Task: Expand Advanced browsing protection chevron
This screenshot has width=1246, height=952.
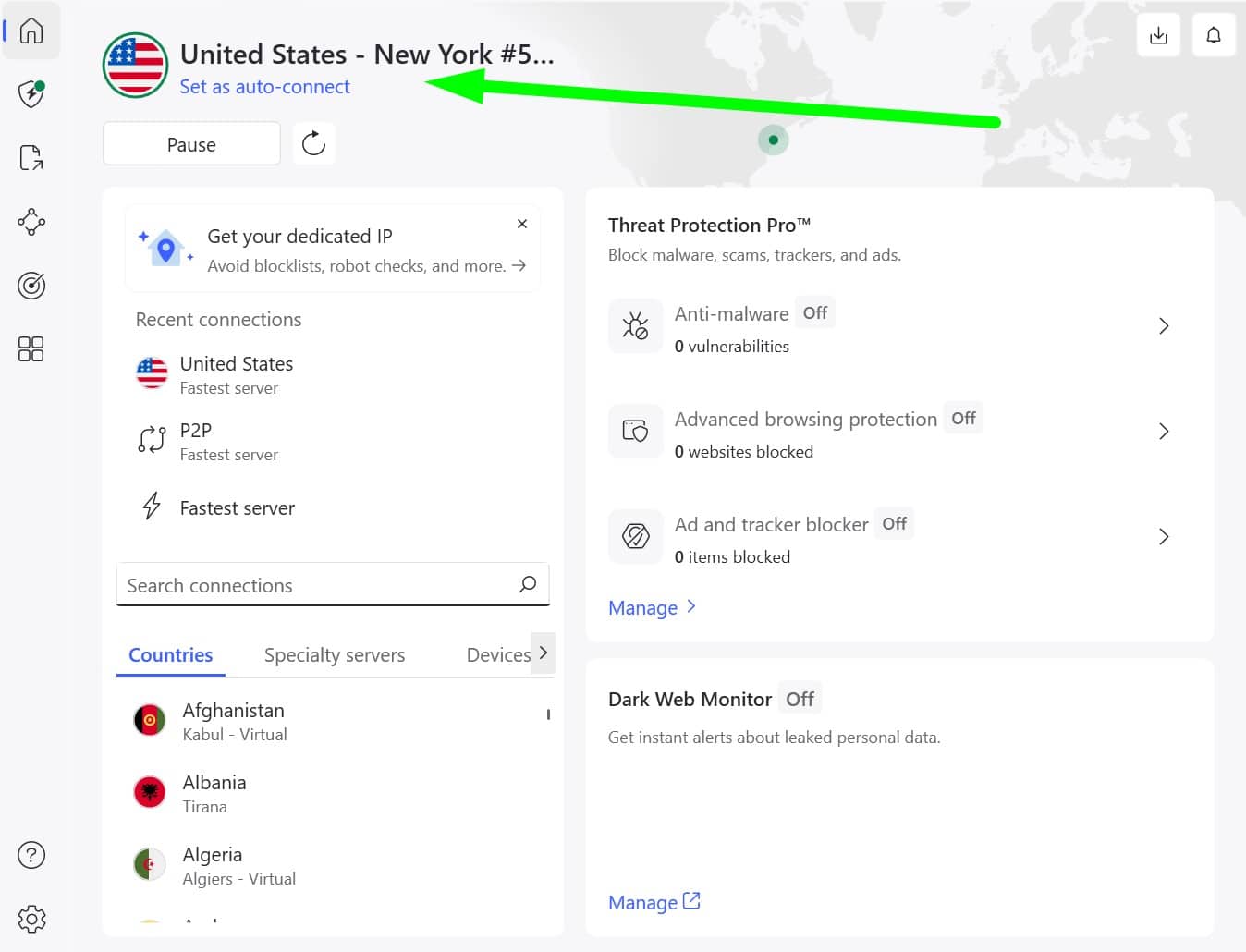Action: coord(1164,432)
